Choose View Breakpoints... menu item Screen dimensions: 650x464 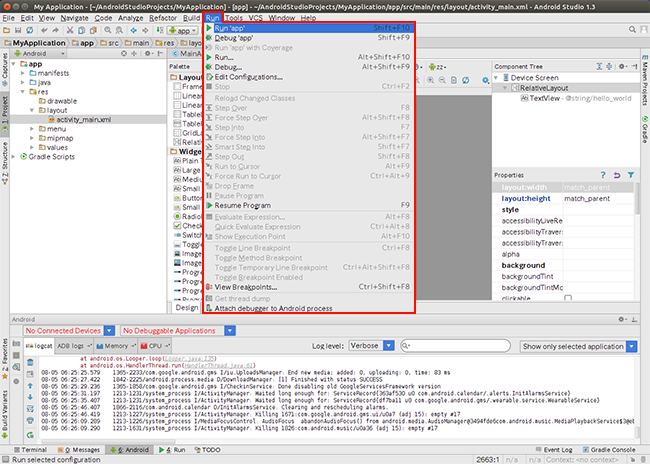pos(309,287)
